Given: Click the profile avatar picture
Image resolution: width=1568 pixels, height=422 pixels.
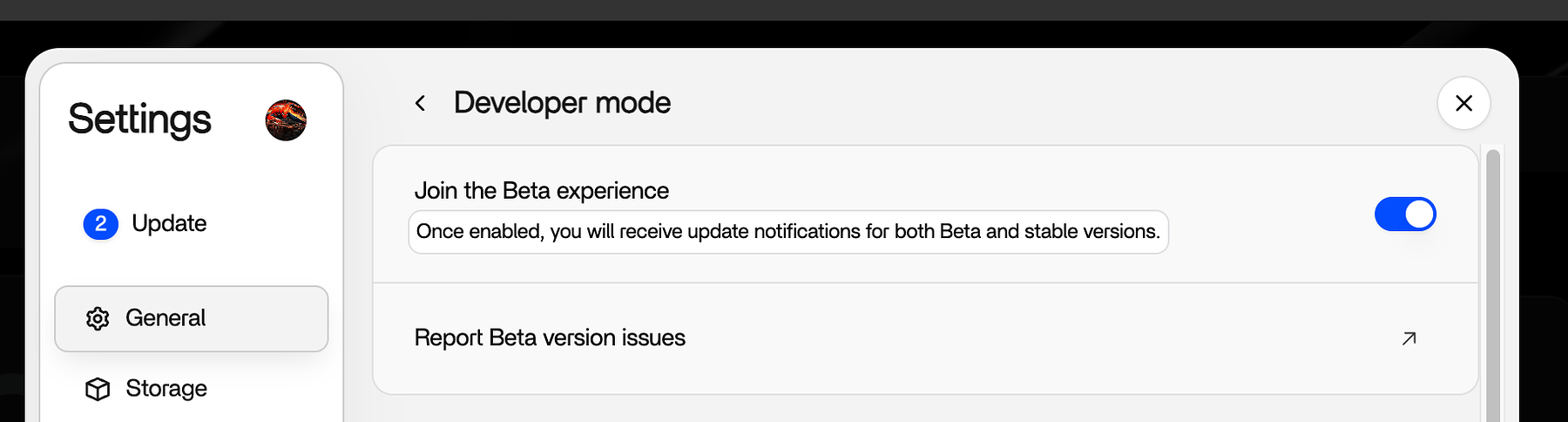Looking at the screenshot, I should click(286, 120).
